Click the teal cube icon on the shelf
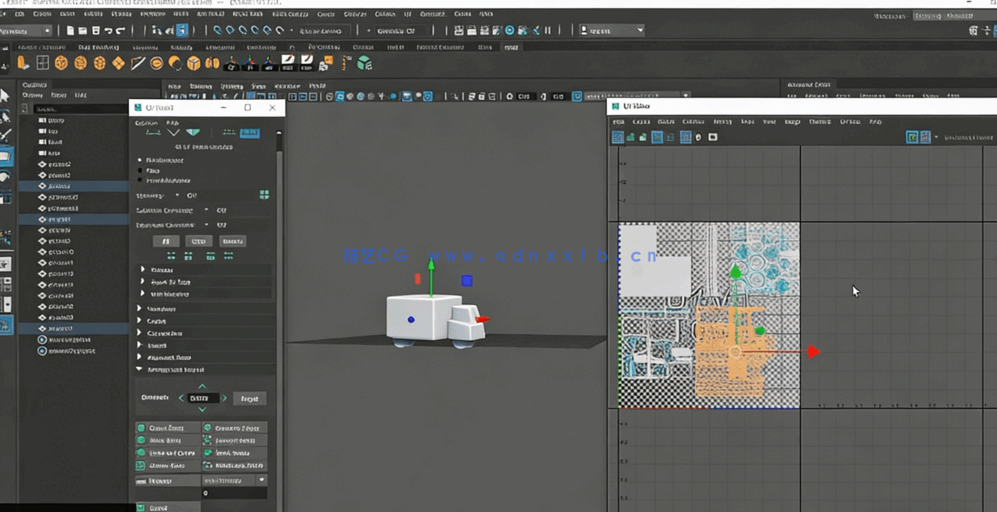 coord(365,63)
